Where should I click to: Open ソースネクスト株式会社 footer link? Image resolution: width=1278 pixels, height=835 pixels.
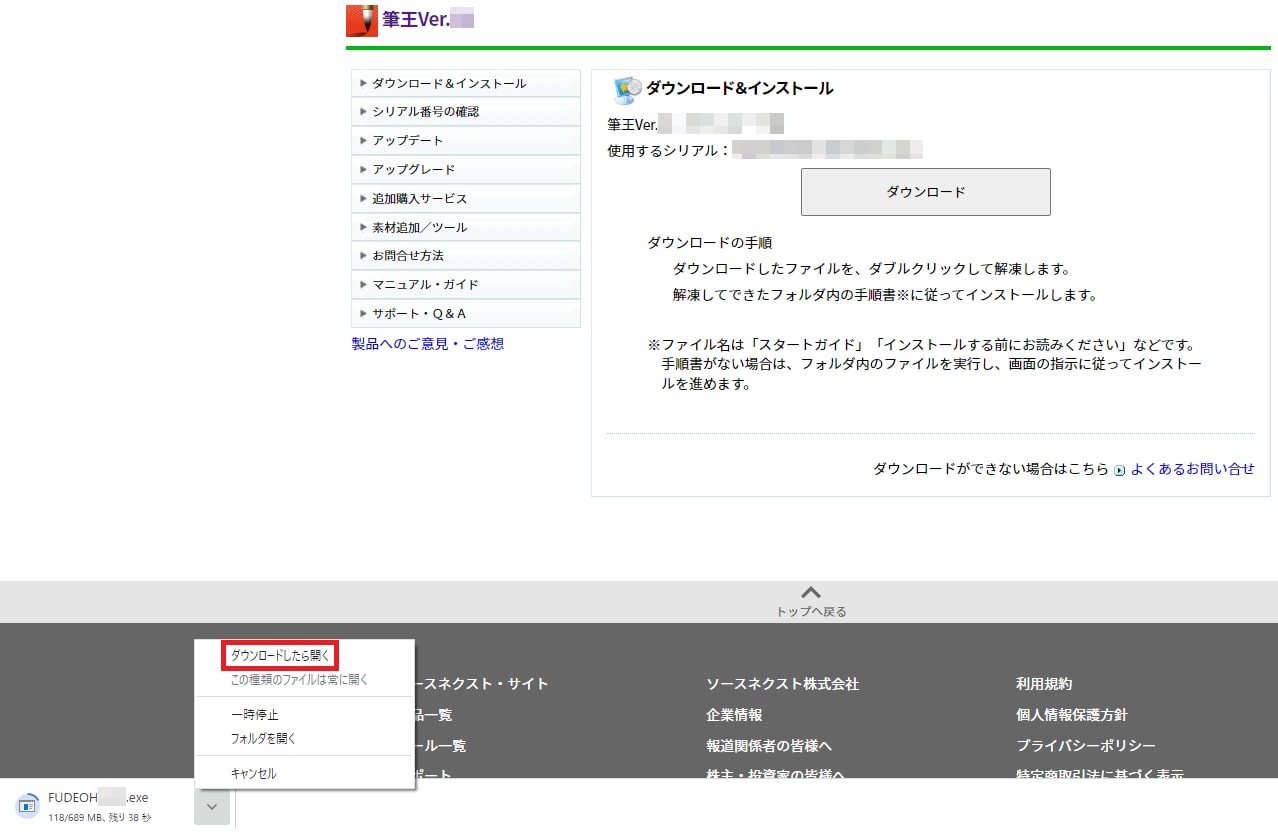point(782,684)
